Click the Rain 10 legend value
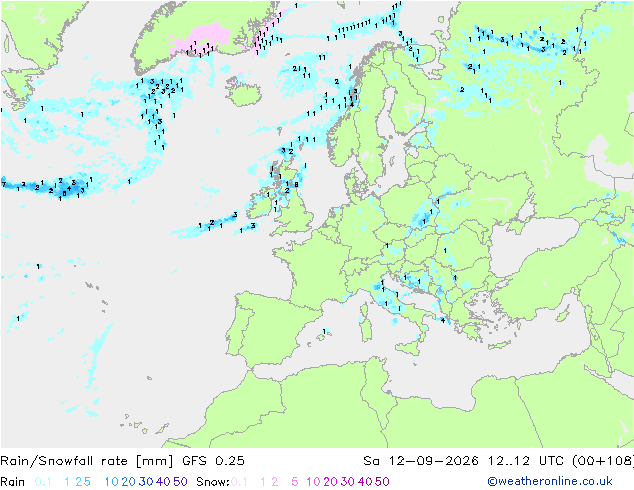The height and width of the screenshot is (490, 634). pos(111,482)
